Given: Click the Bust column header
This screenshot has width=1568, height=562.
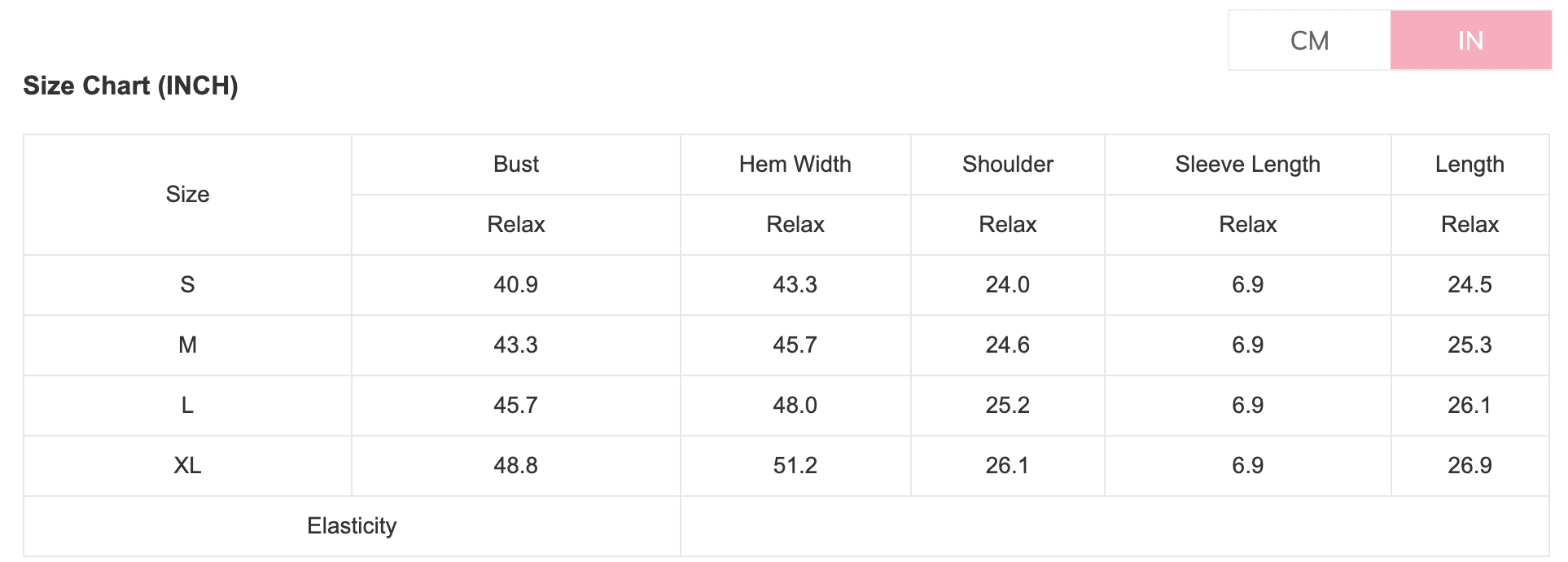Looking at the screenshot, I should (516, 165).
